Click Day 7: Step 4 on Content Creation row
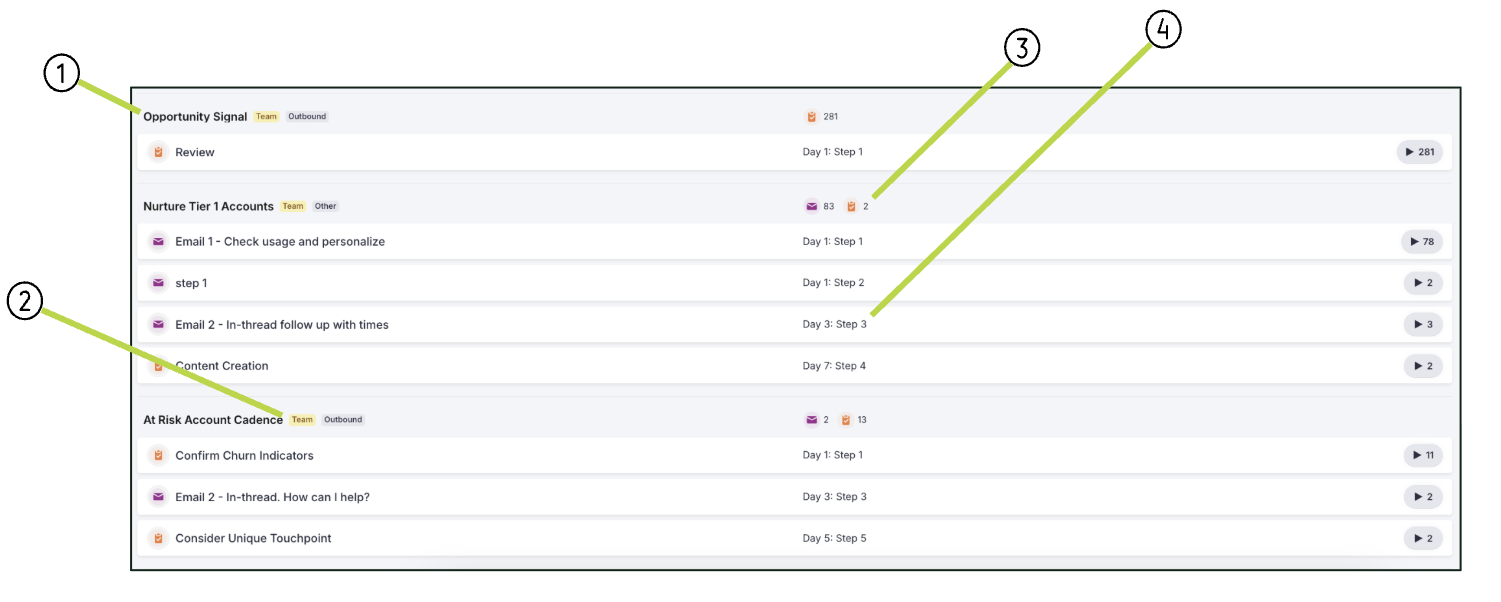 [834, 366]
